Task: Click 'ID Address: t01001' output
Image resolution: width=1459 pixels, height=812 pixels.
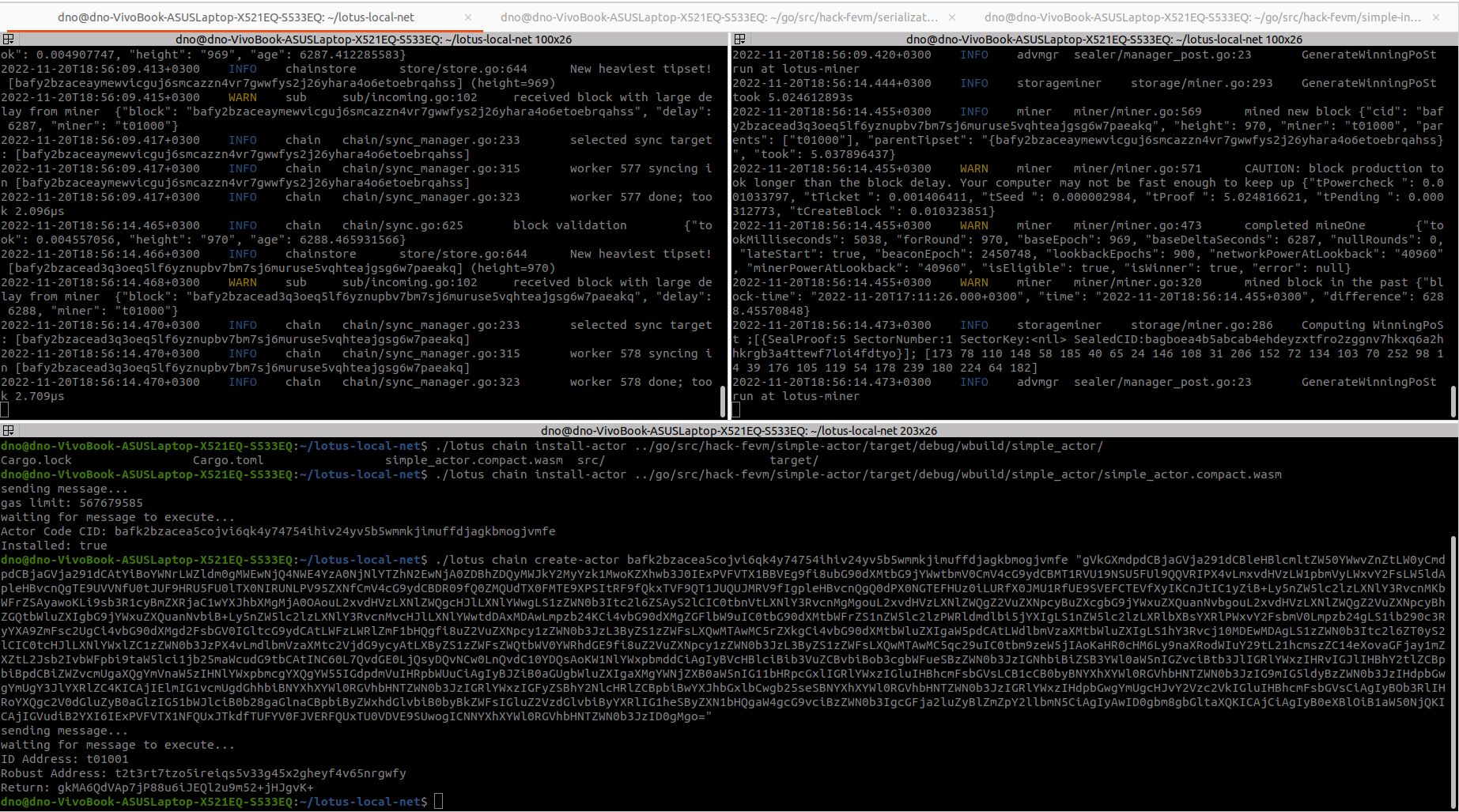Action: (x=64, y=759)
